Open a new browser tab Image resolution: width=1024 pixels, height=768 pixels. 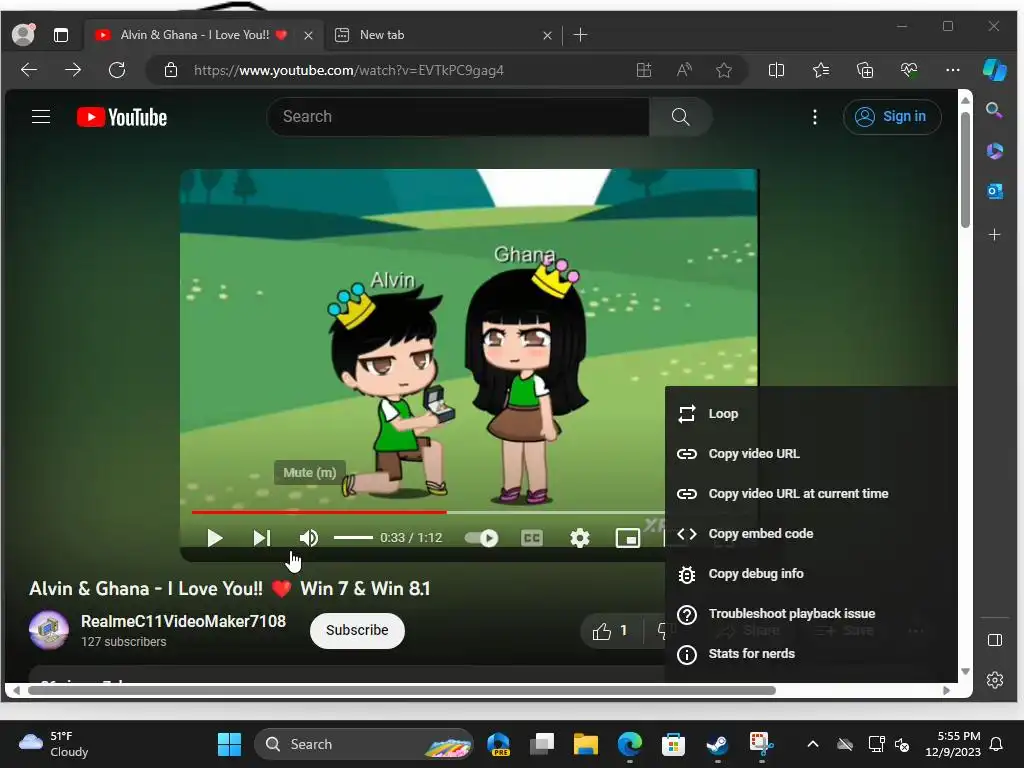point(580,35)
